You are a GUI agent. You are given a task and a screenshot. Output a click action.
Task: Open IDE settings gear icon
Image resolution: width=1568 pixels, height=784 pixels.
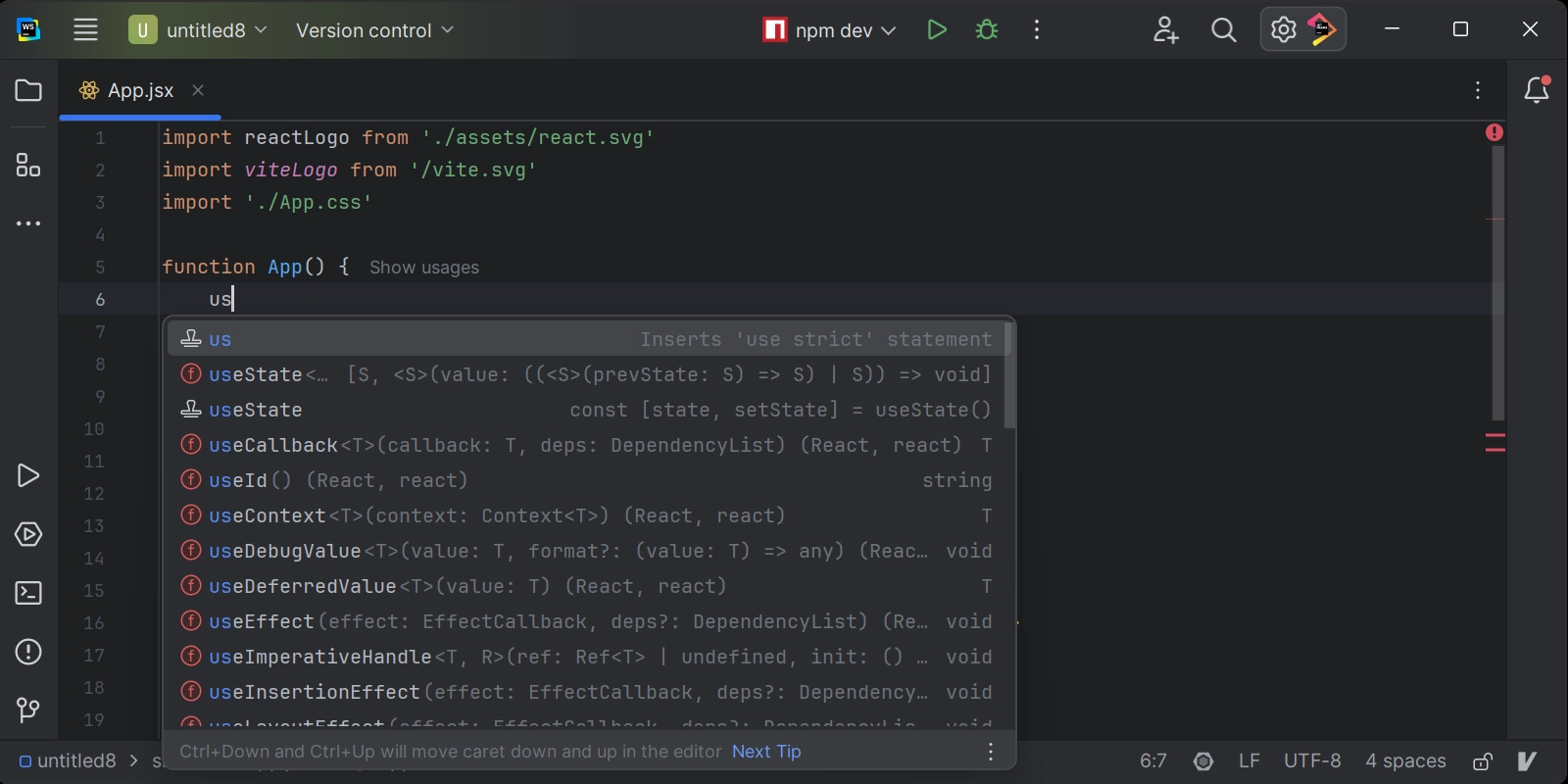pyautogui.click(x=1283, y=30)
